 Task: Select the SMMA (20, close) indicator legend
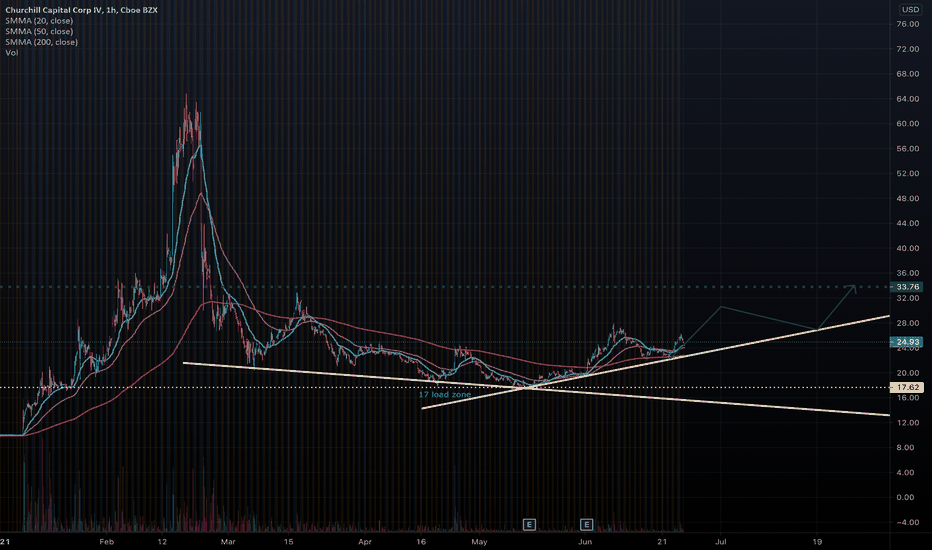coord(39,21)
